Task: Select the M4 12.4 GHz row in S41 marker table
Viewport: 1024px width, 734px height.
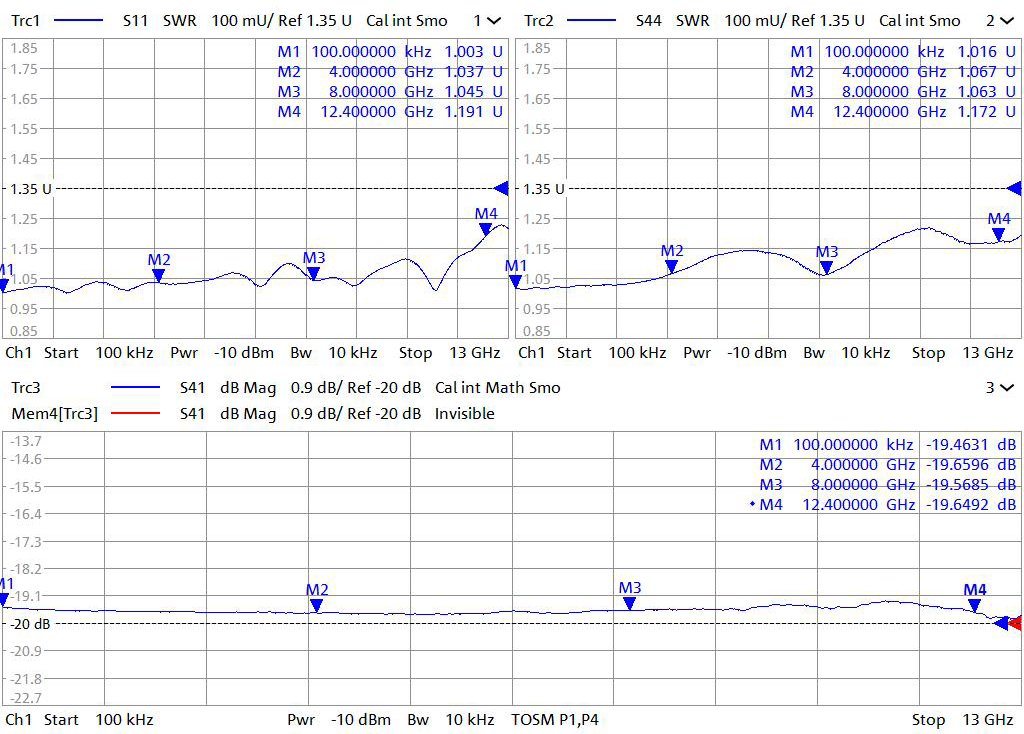Action: (x=885, y=505)
